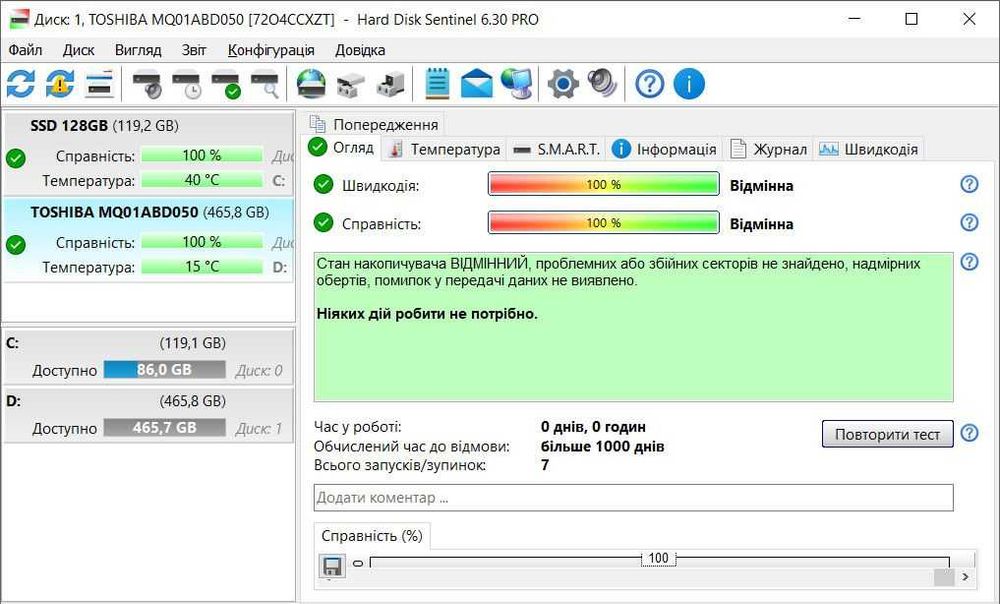Click the refresh disk status toolbar icon
Screen dimensions: 1000x604
(20, 84)
